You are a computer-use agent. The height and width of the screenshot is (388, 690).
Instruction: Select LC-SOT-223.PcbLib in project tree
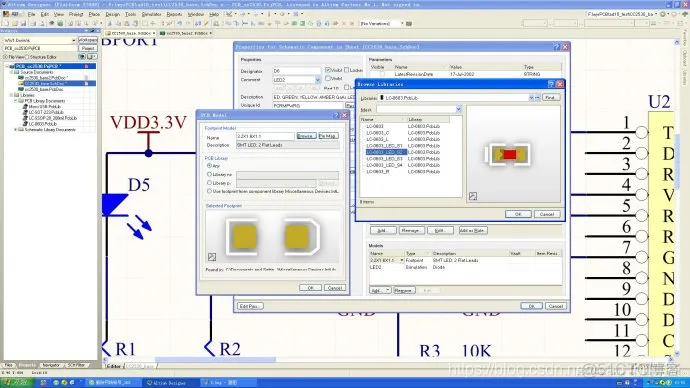coord(46,113)
